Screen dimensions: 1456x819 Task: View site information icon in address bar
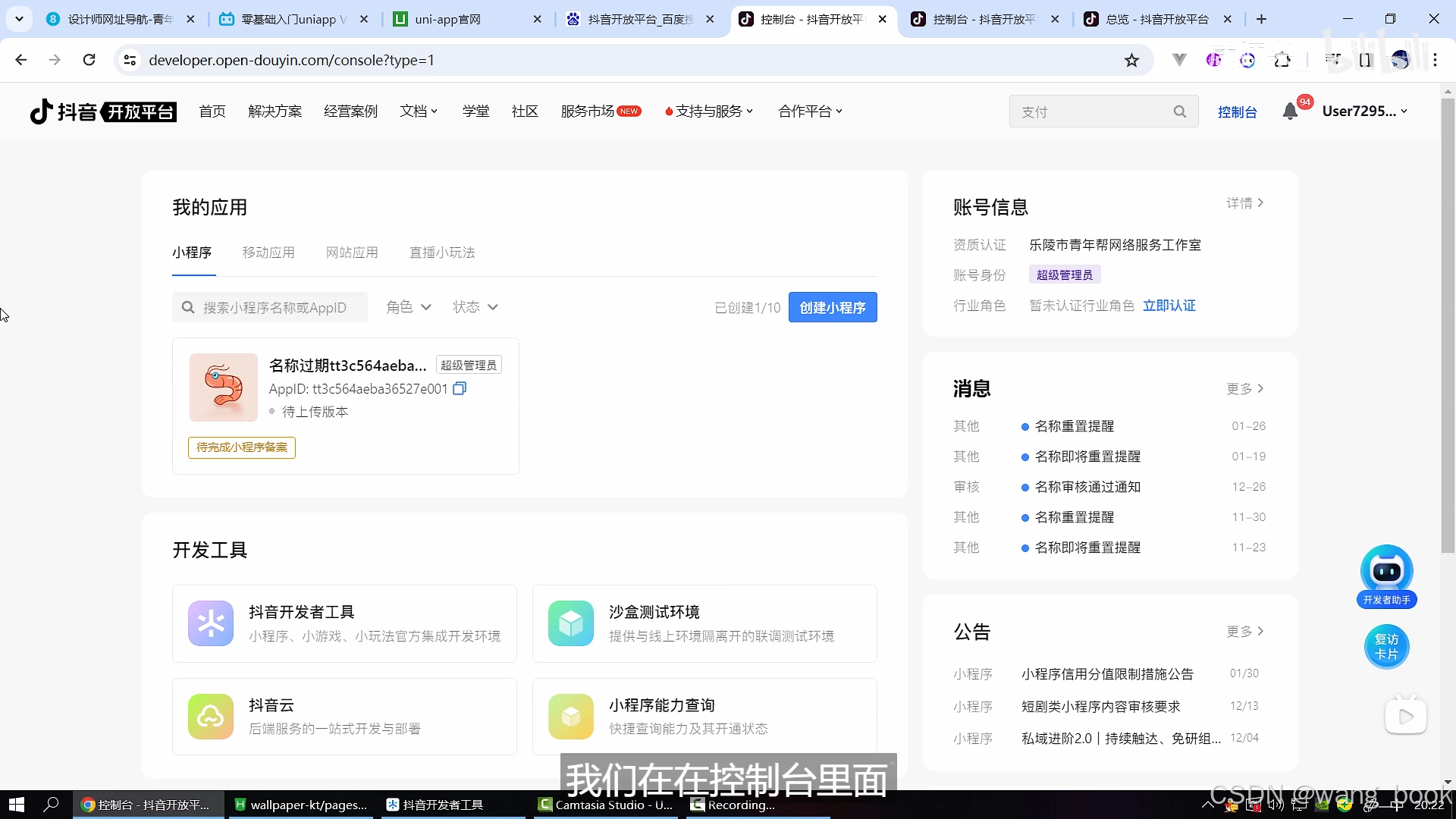tap(130, 60)
